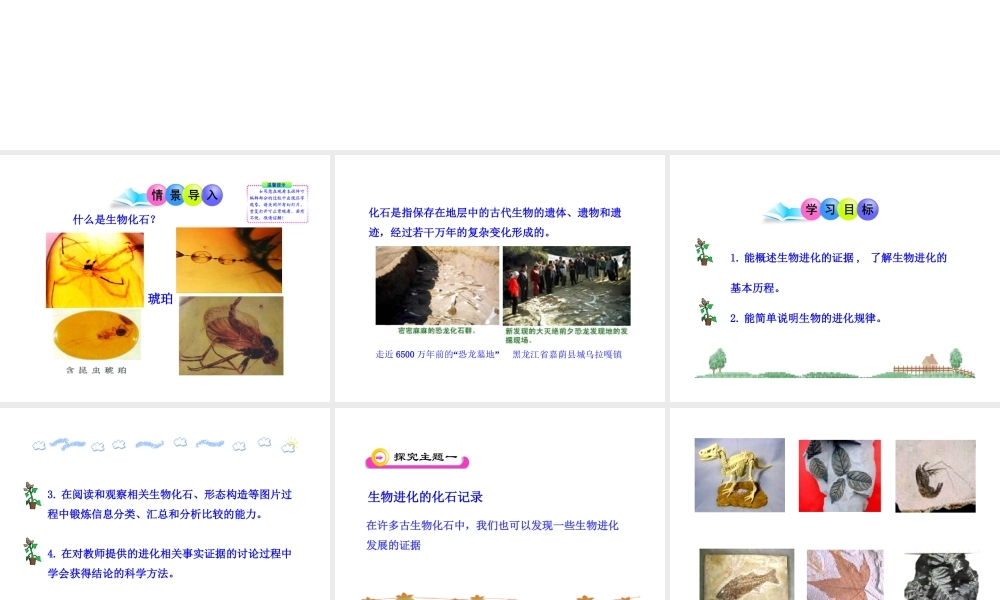Viewport: 1000px width, 600px height.
Task: Select the text 4. 在对教师提供的进化相关事实证据
Action: [170, 563]
